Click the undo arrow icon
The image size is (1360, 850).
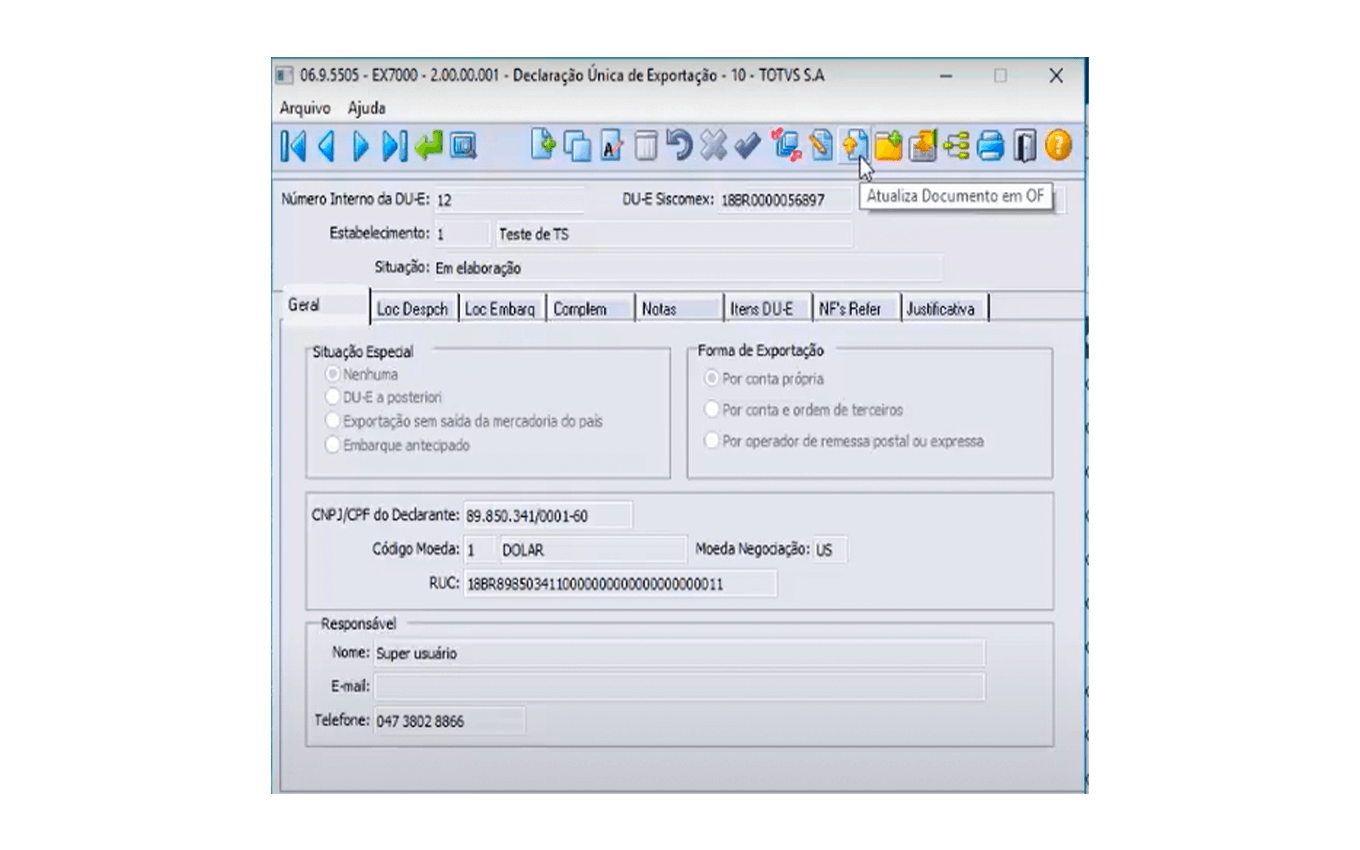pos(680,148)
